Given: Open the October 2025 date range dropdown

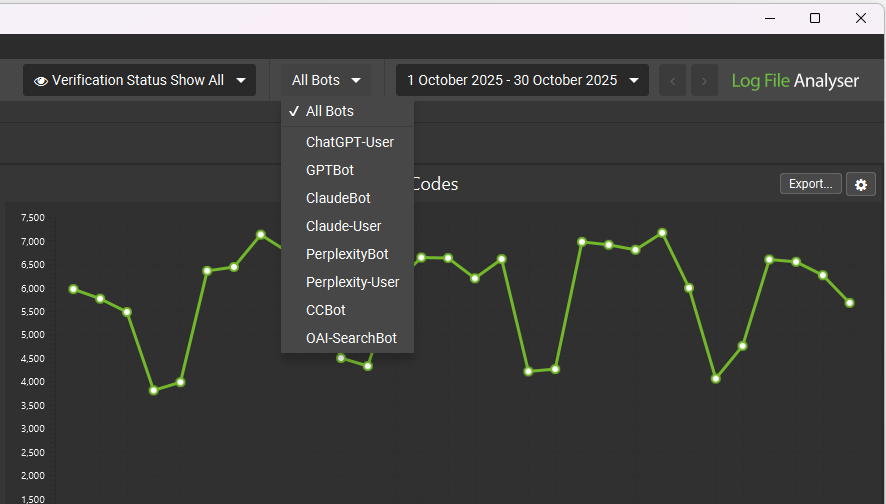Looking at the screenshot, I should point(522,81).
